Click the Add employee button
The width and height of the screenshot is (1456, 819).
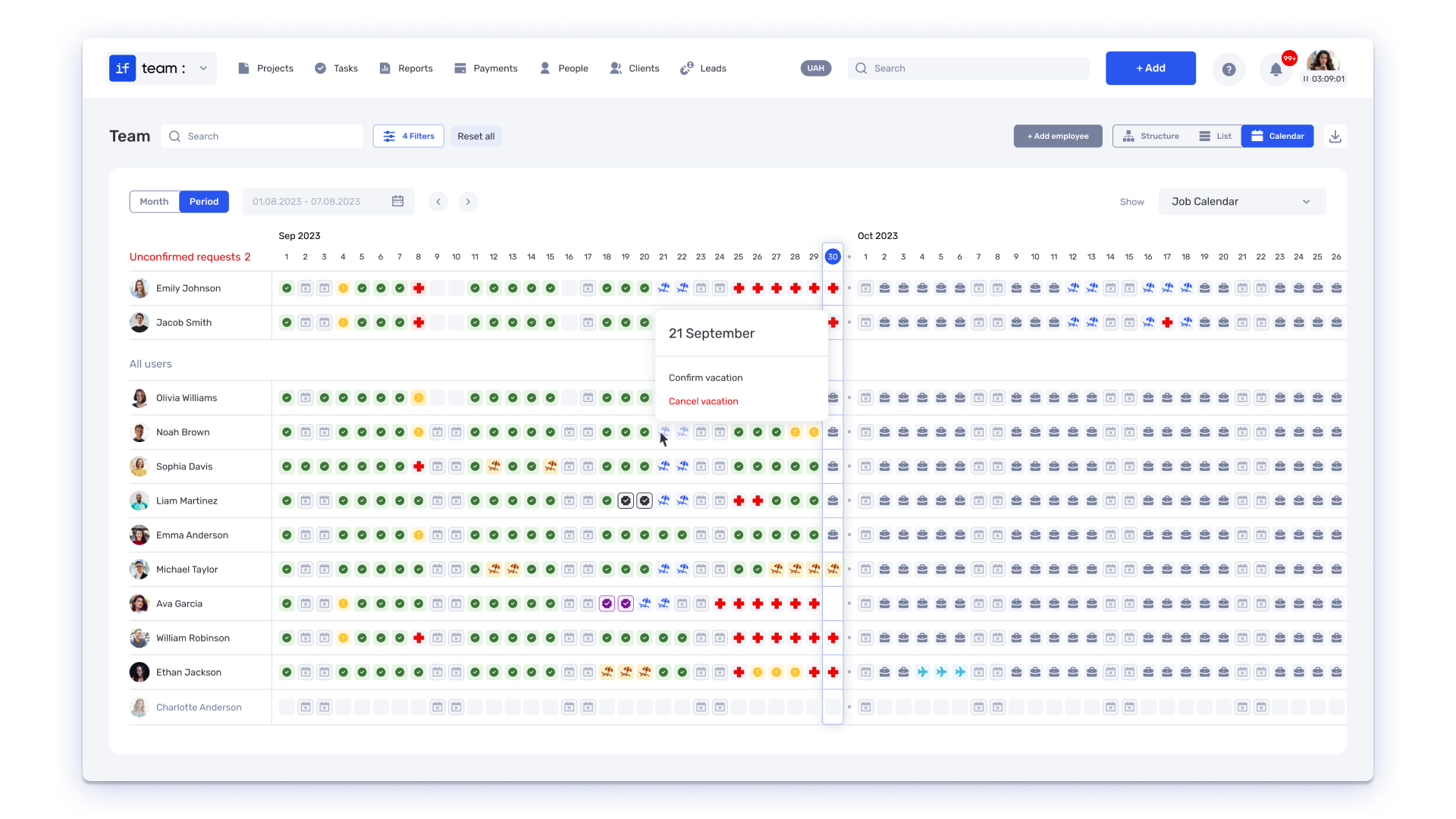(x=1058, y=136)
